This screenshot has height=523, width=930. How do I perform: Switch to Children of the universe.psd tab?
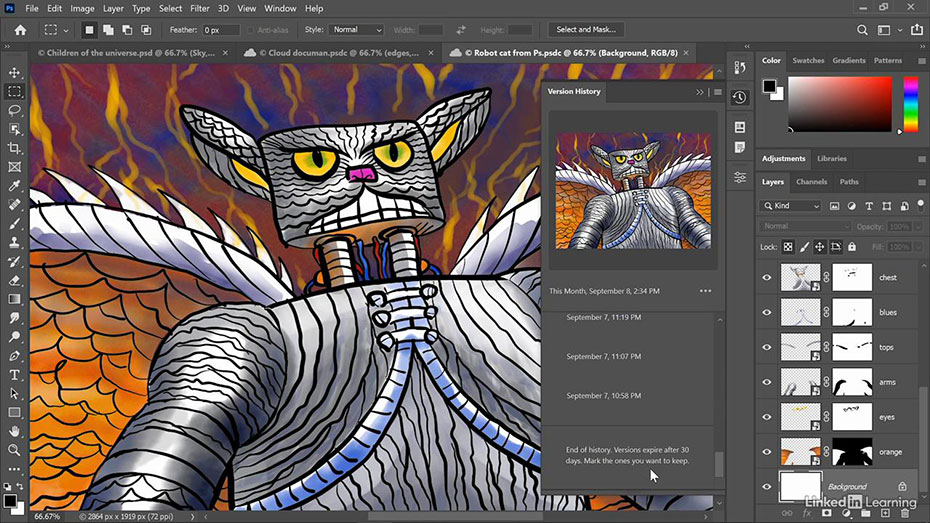126,53
